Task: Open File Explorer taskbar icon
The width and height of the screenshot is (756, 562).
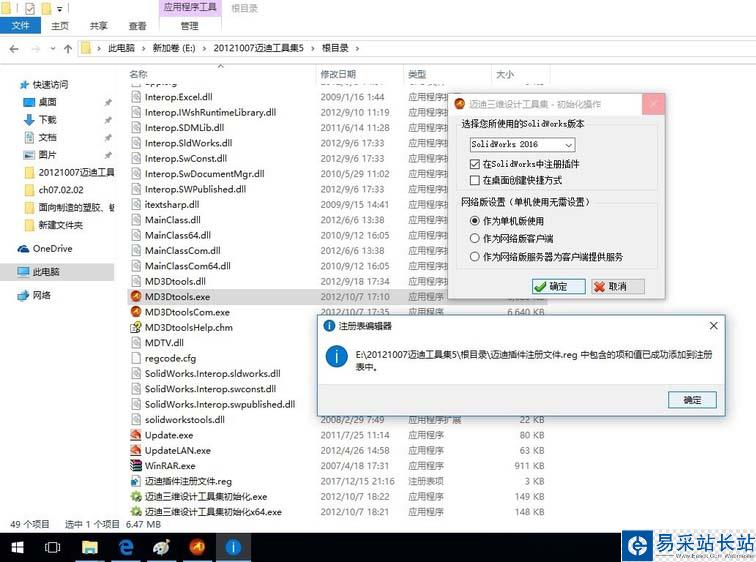Action: (90, 548)
